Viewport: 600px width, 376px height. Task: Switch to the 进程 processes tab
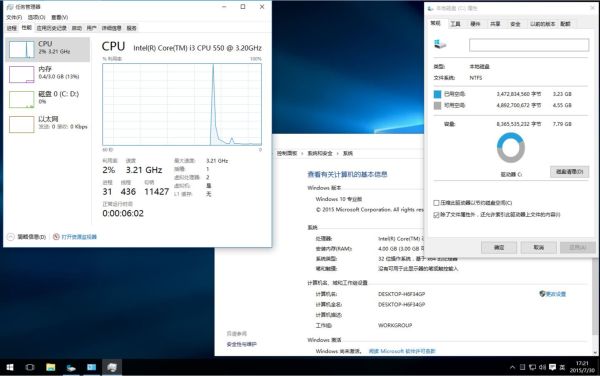[12, 28]
